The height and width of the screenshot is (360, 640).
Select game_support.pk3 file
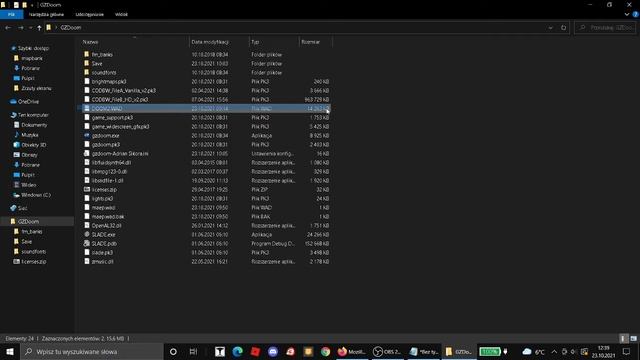click(x=112, y=118)
